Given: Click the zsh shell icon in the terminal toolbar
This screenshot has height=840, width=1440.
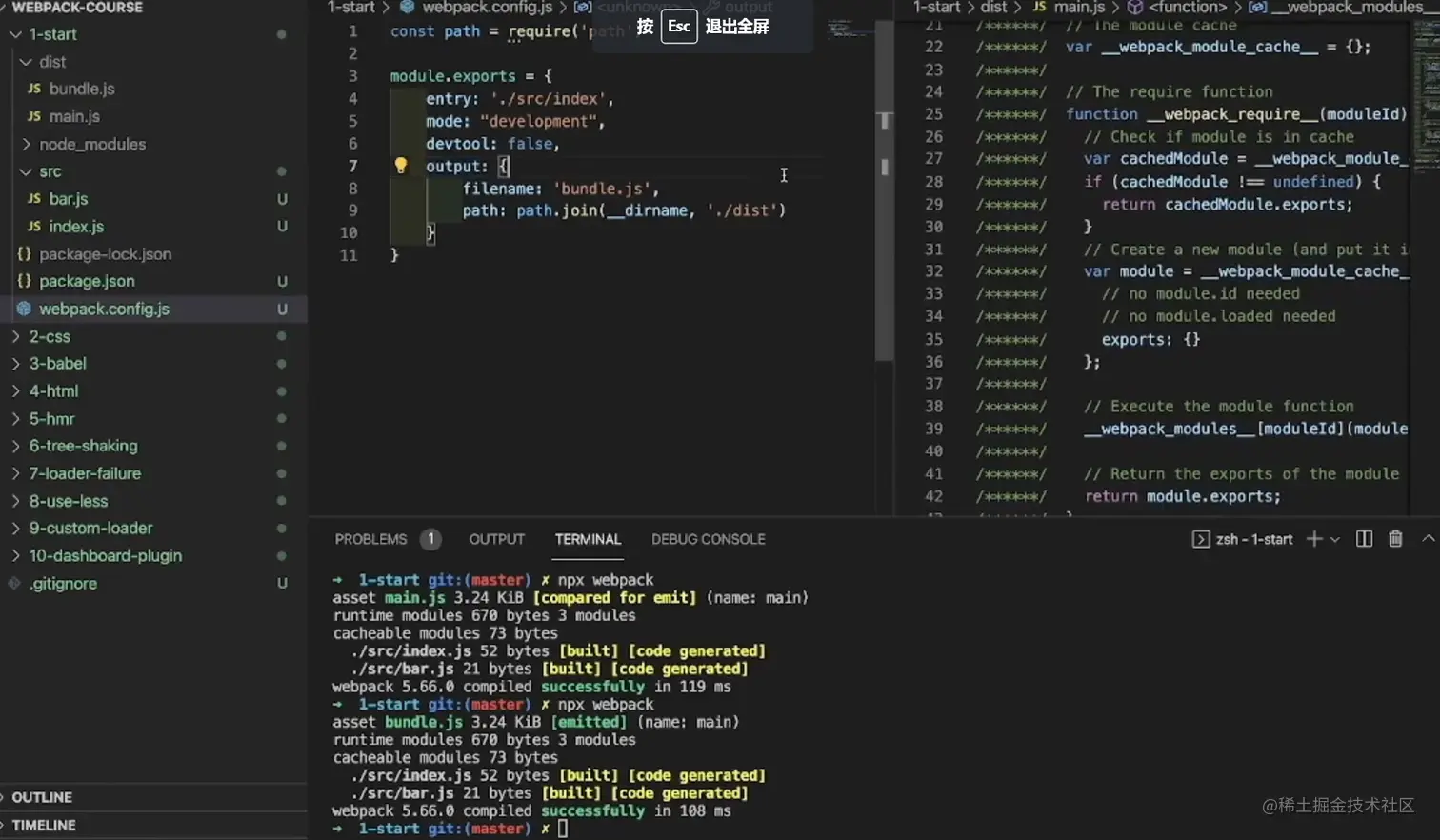Looking at the screenshot, I should pyautogui.click(x=1201, y=539).
